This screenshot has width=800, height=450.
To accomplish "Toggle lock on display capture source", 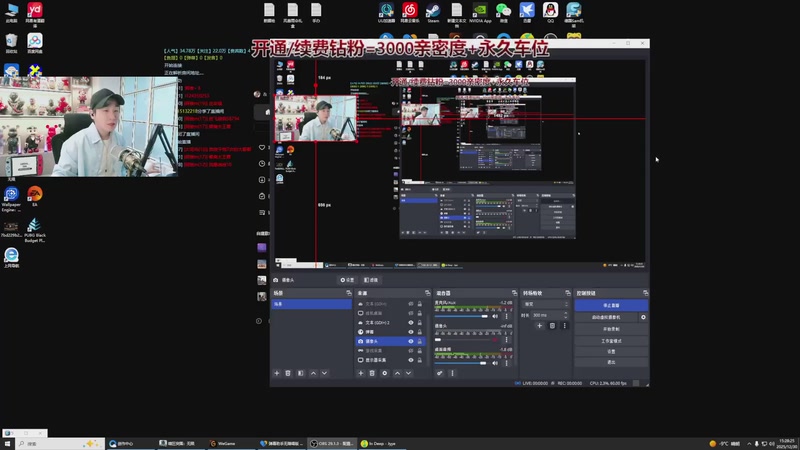I will 420,360.
